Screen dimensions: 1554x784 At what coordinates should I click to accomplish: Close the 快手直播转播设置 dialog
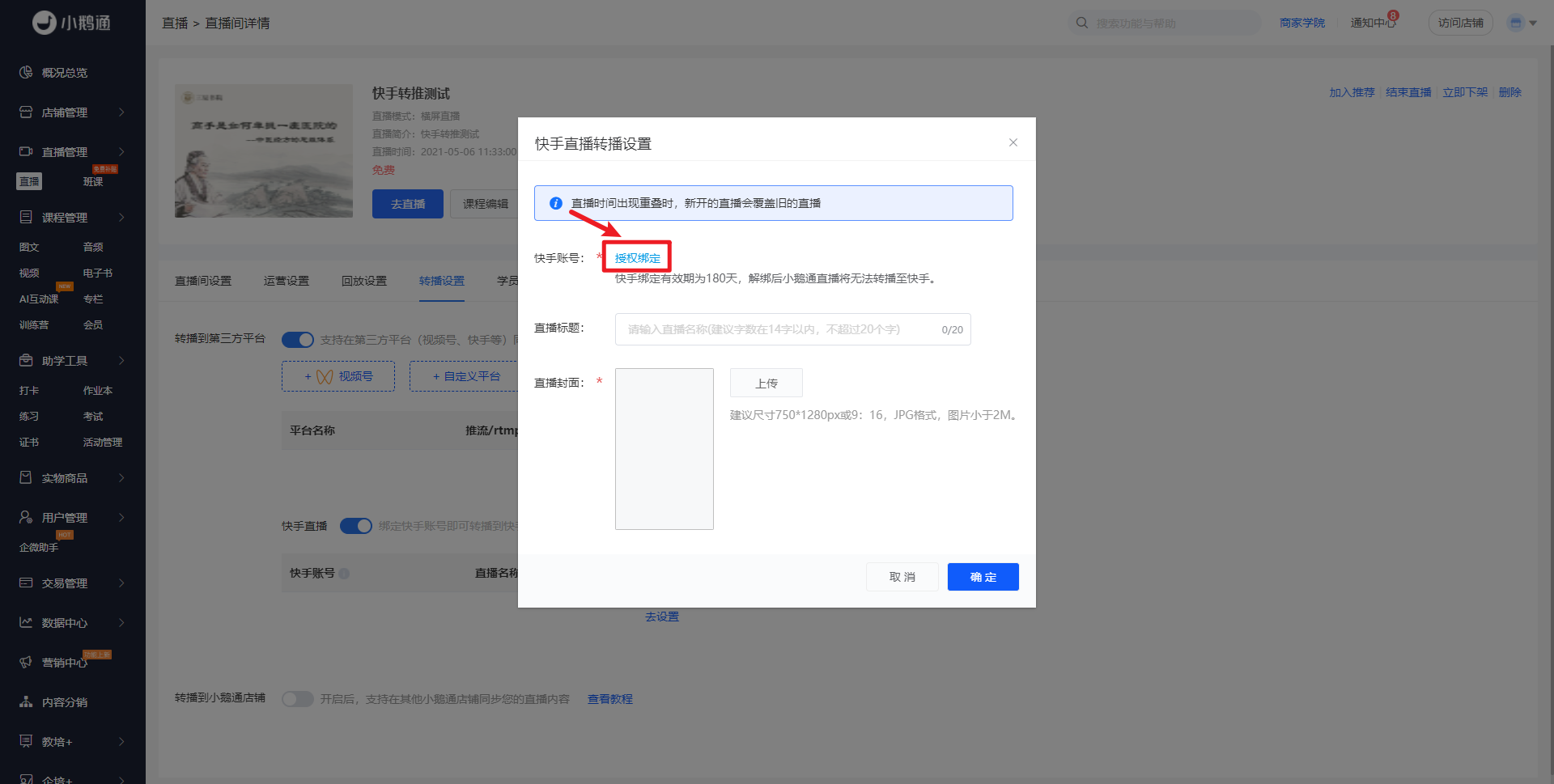click(1013, 142)
